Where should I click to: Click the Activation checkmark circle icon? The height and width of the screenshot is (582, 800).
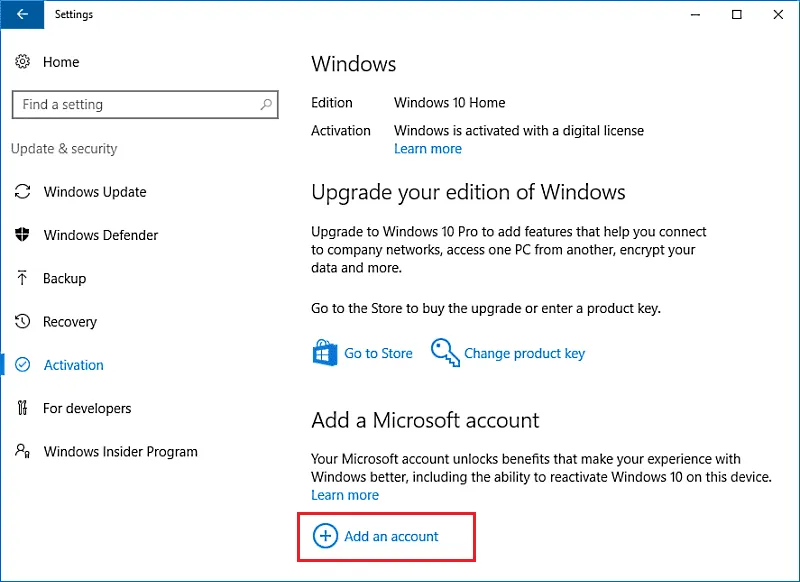pyautogui.click(x=23, y=365)
